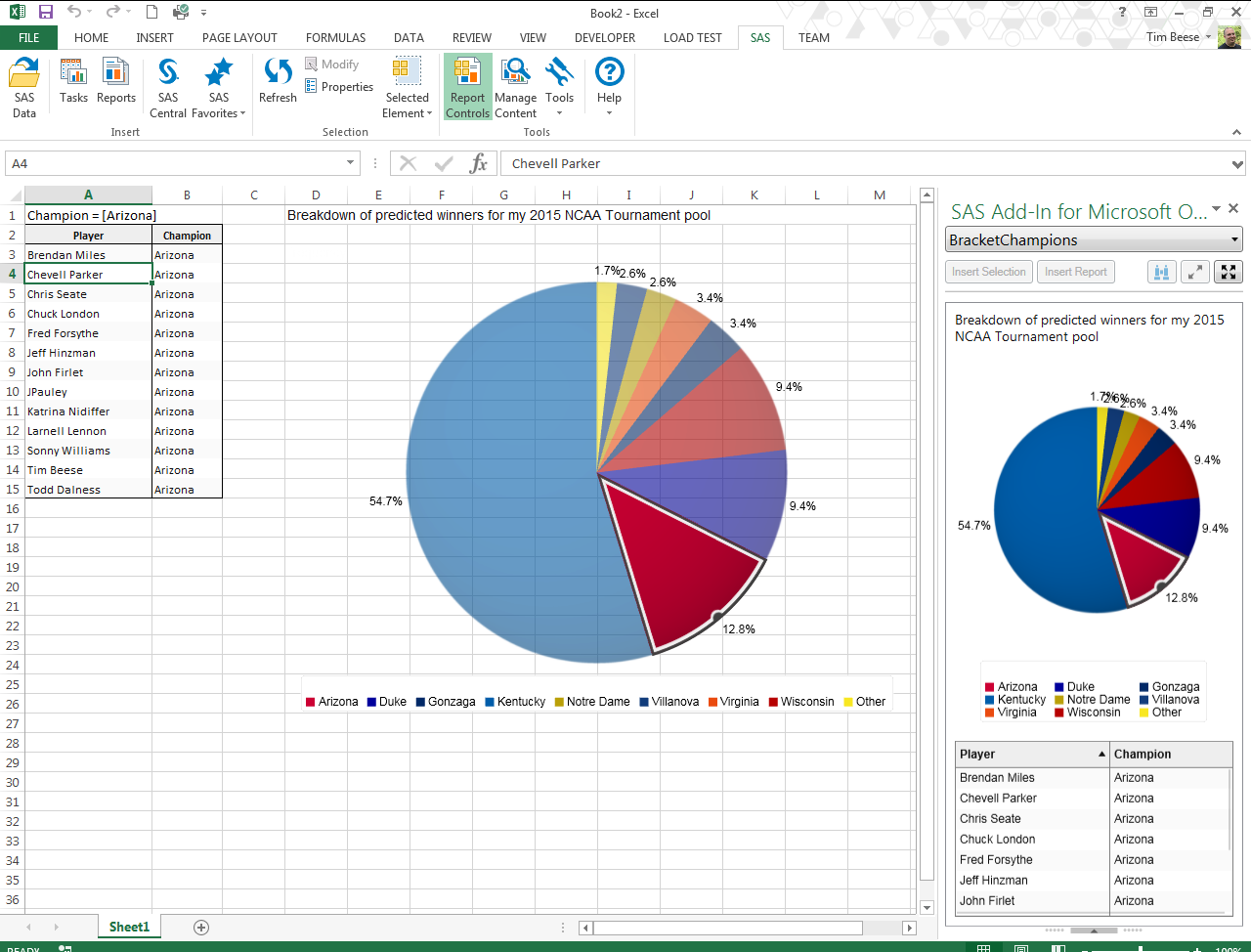Image resolution: width=1251 pixels, height=952 pixels.
Task: Click the Insert Function fx icon
Action: tap(478, 163)
